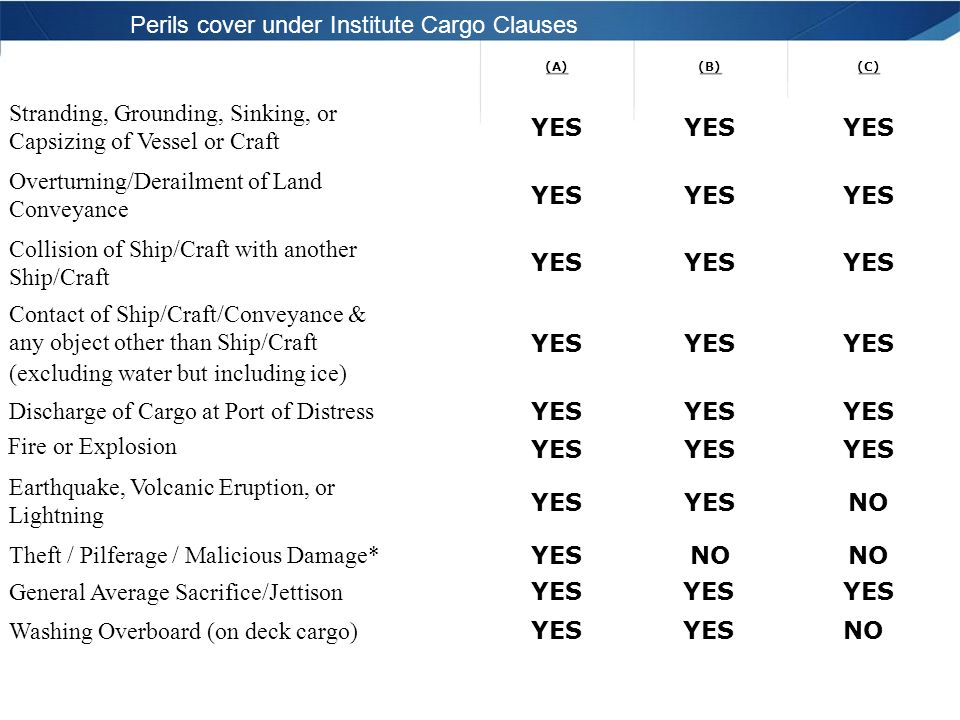Click Overturning/Derailment of Land Conveyance text
This screenshot has width=960, height=720.
coord(165,195)
